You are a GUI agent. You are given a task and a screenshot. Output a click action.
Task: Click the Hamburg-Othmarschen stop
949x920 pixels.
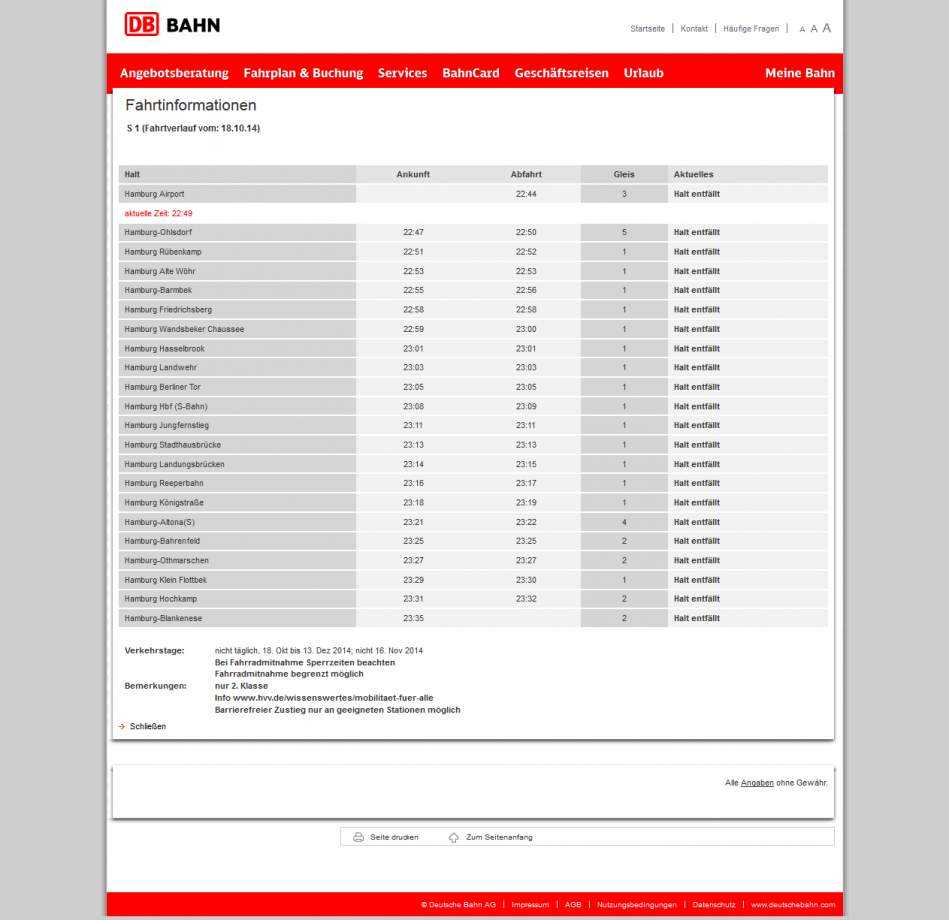pos(166,560)
